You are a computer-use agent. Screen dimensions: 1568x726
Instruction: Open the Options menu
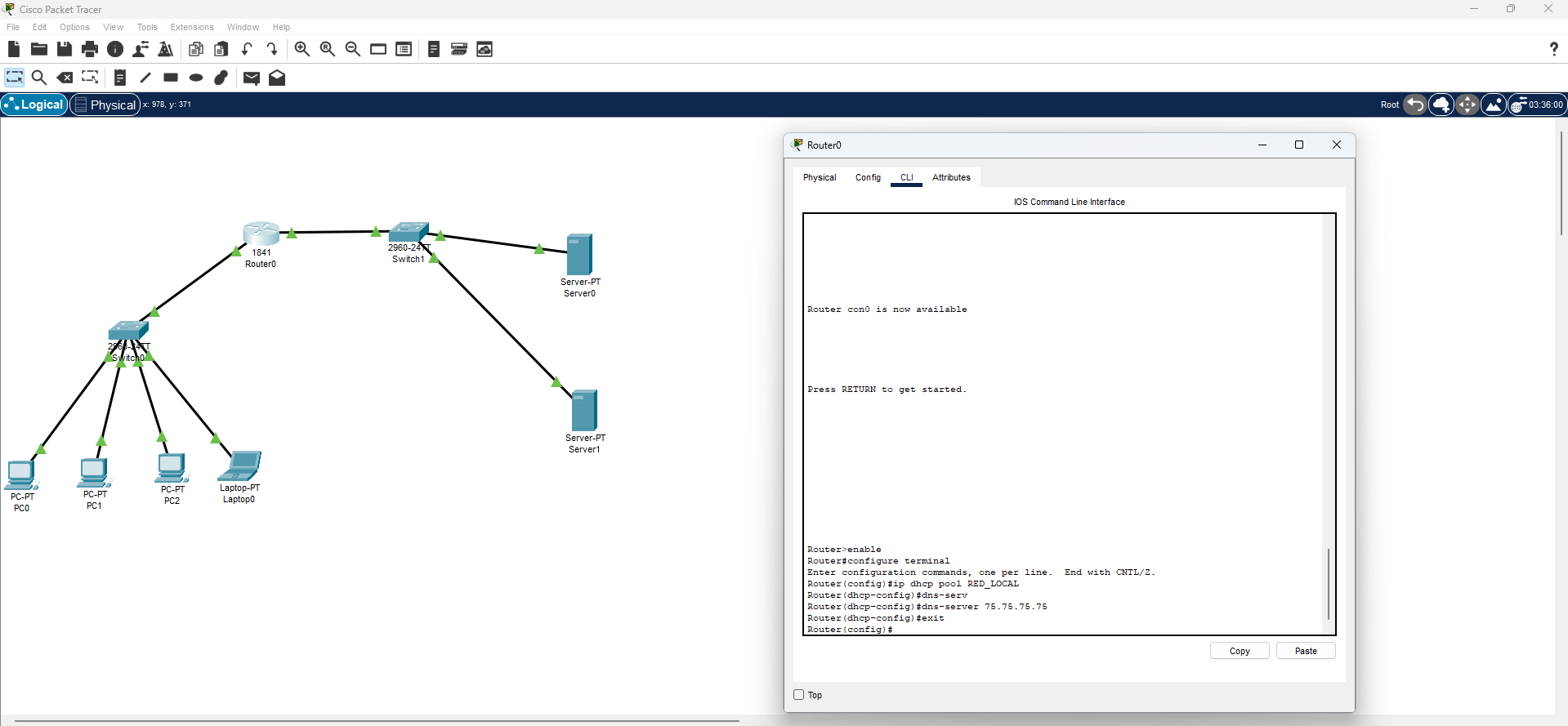[74, 27]
